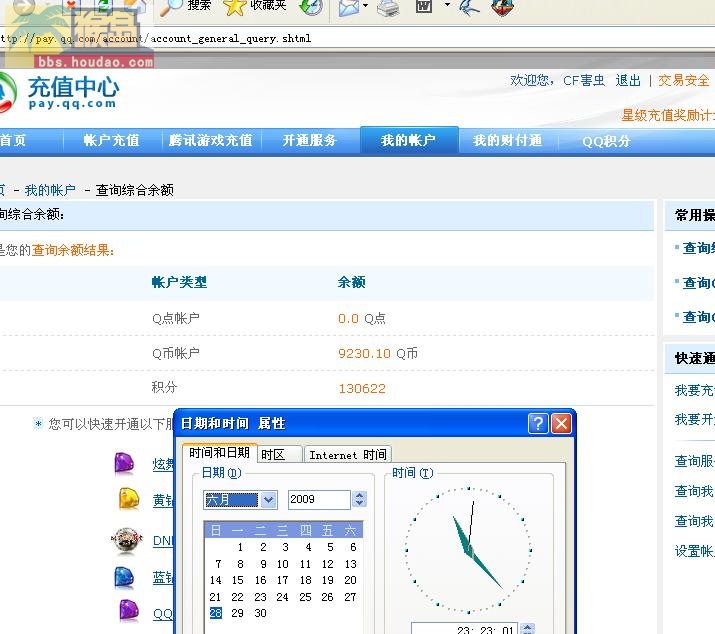Viewport: 715px width, 634px height.
Task: Click the Q点帐户 row label
Action: pos(176,318)
